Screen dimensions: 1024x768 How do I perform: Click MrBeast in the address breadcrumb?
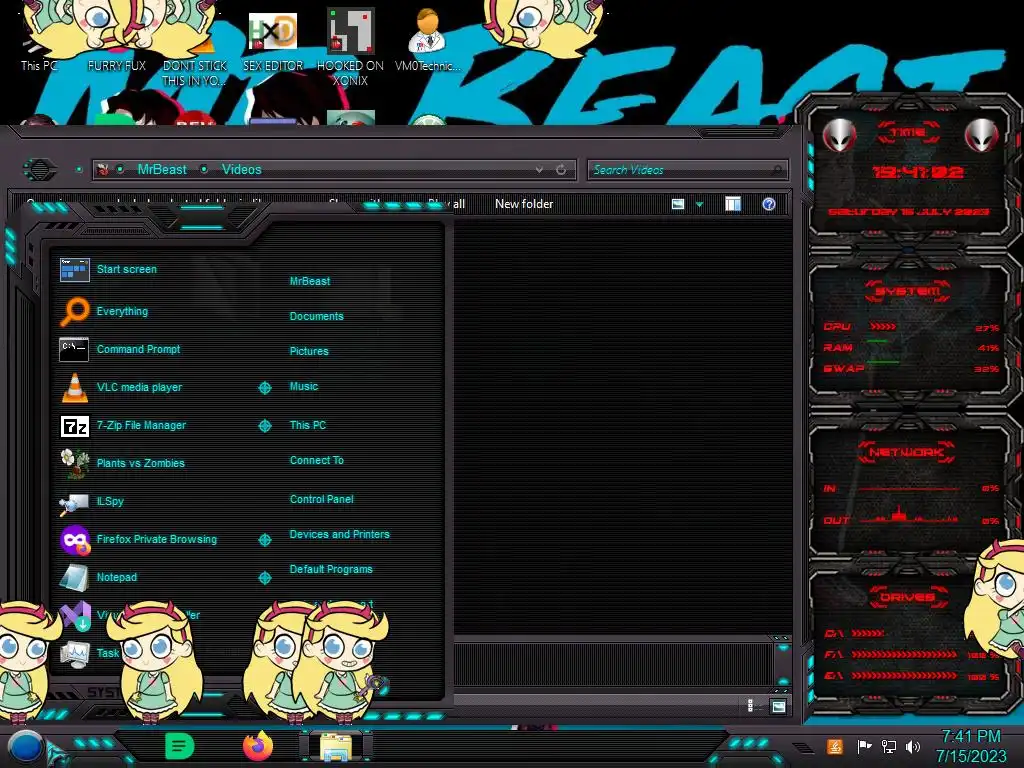(162, 170)
